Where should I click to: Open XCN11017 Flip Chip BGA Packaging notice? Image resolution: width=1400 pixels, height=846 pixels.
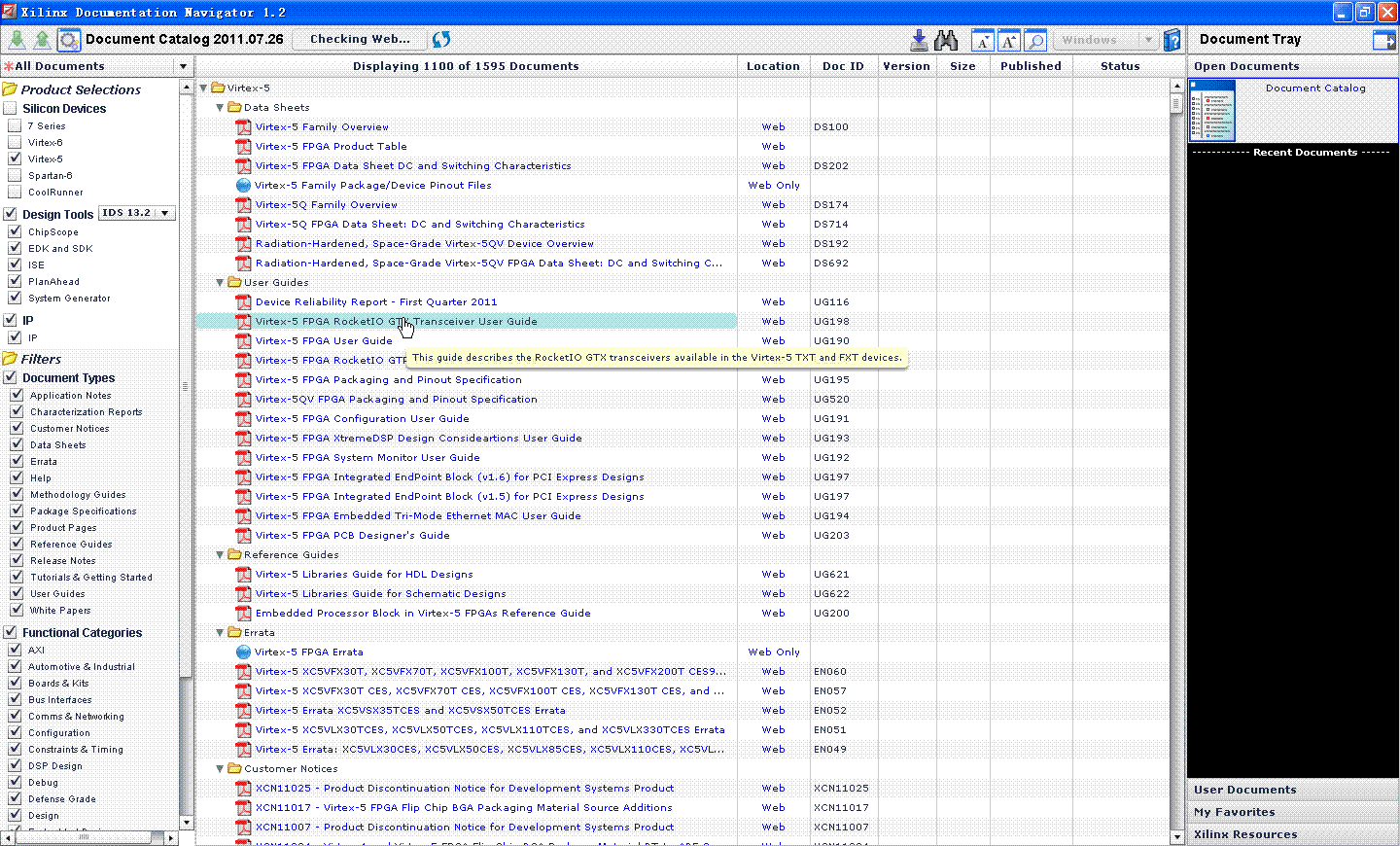[x=464, y=808]
